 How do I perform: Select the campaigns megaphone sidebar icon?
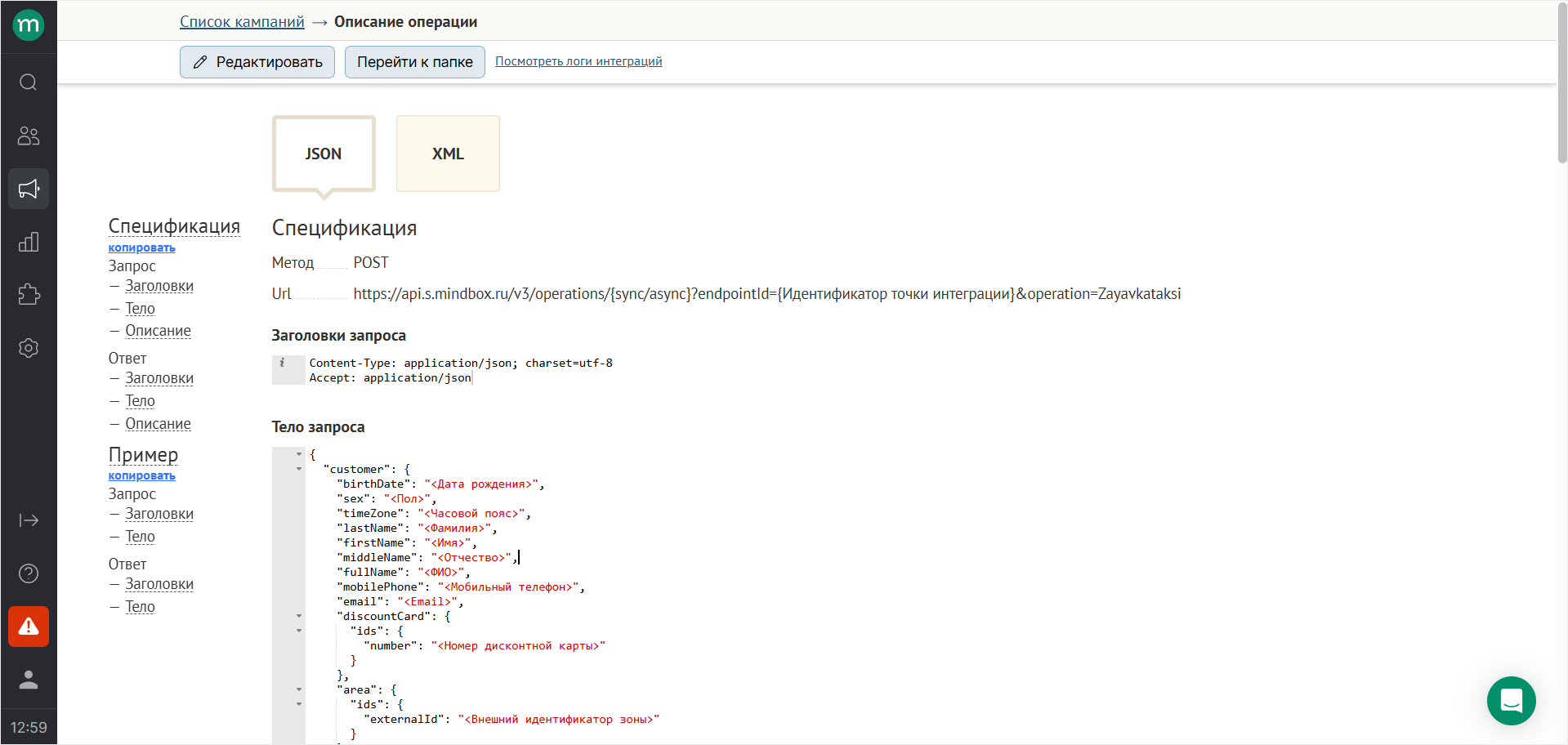tap(29, 189)
